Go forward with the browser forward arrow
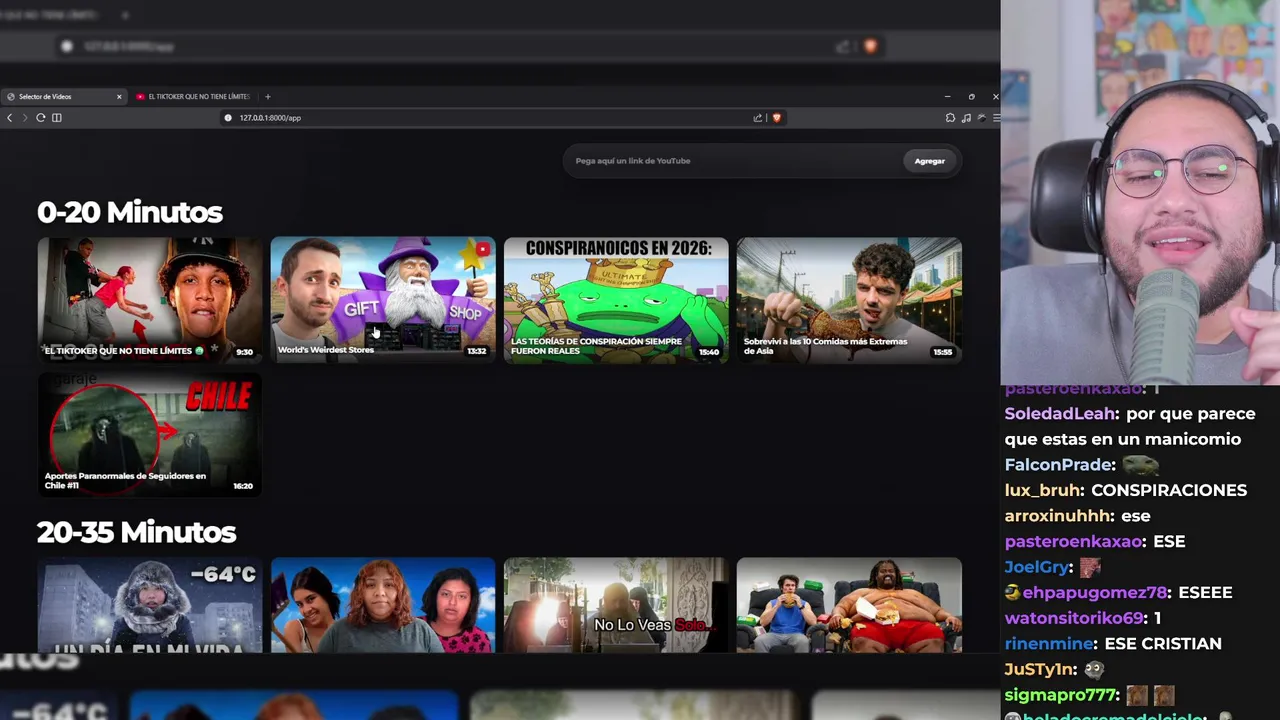This screenshot has height=720, width=1280. coord(25,118)
